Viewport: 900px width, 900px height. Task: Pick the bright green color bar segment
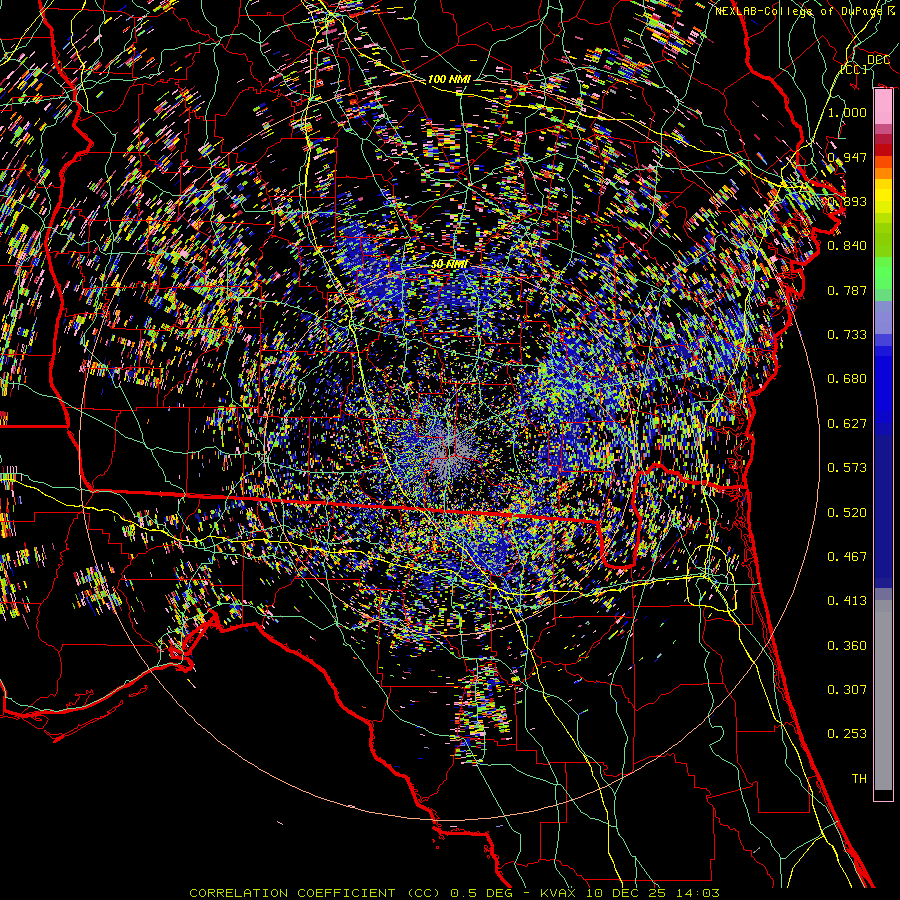[883, 273]
